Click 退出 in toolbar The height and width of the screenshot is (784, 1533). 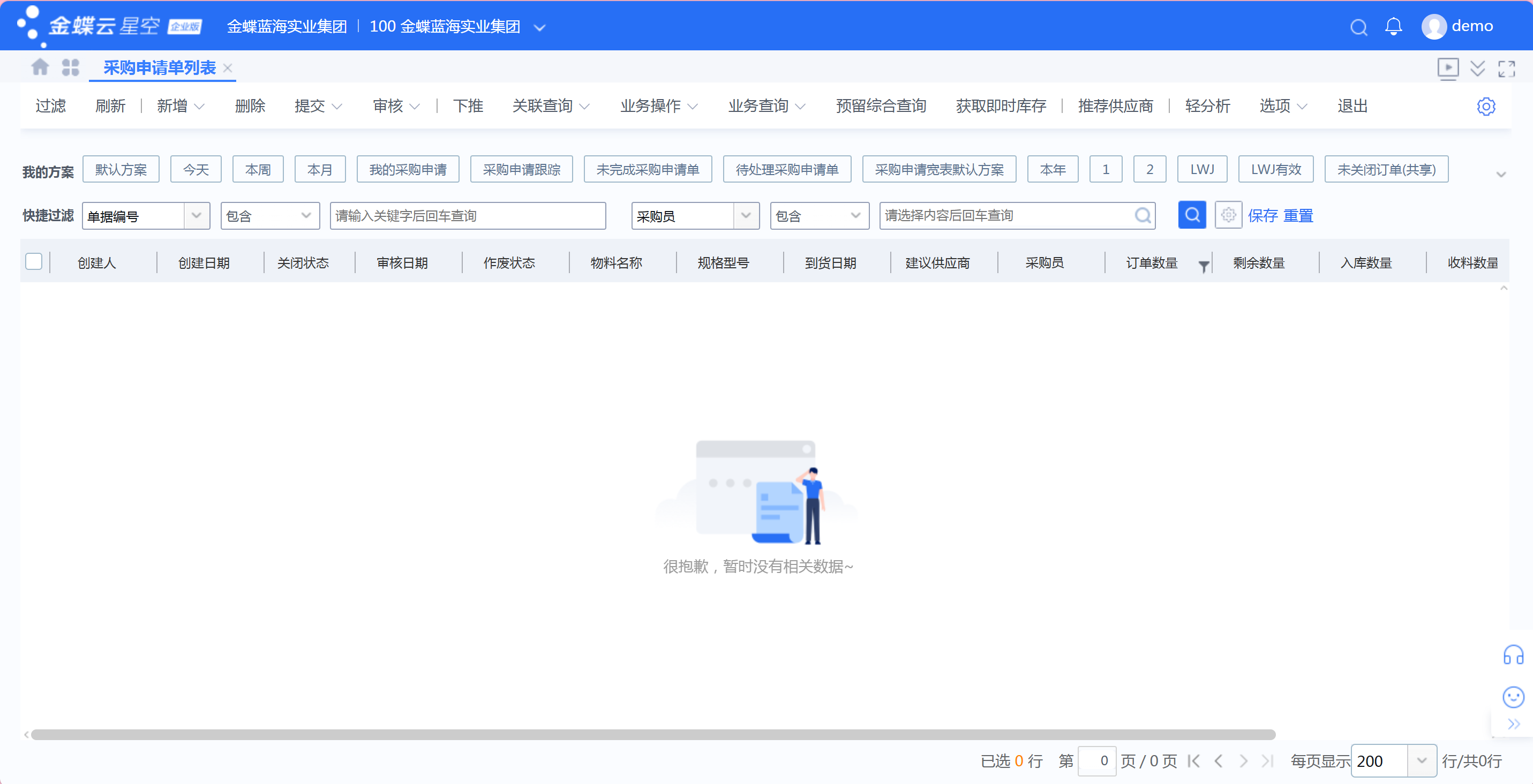point(1352,106)
